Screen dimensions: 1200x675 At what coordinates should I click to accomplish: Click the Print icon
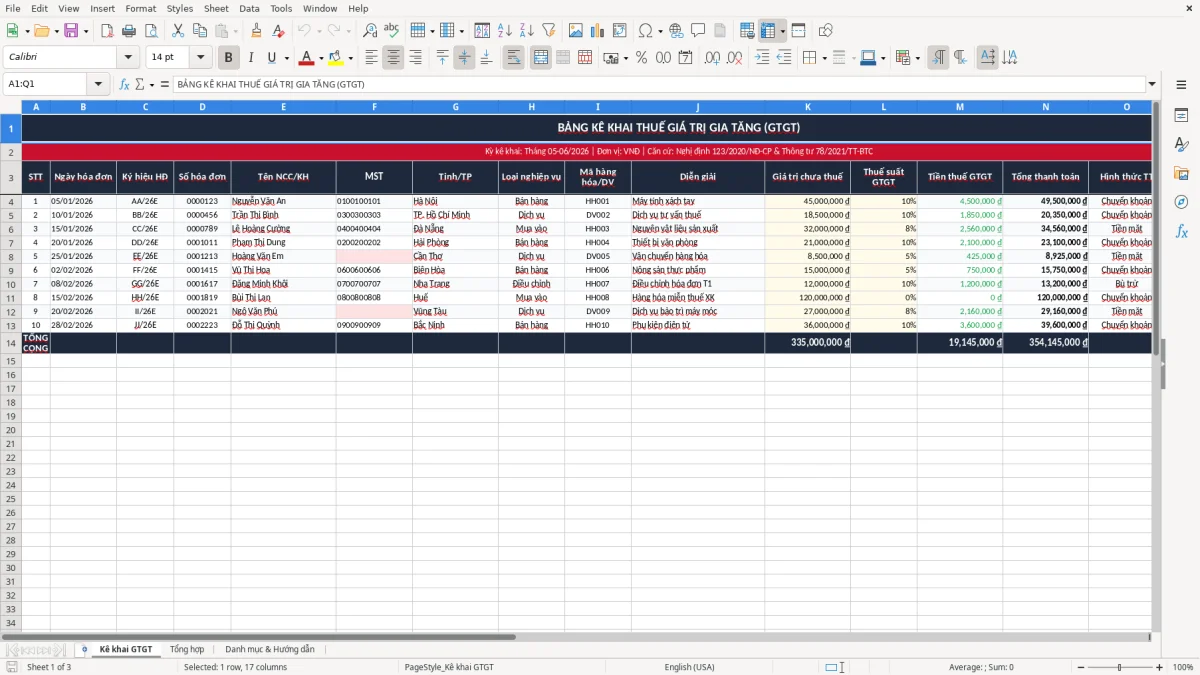coord(129,31)
